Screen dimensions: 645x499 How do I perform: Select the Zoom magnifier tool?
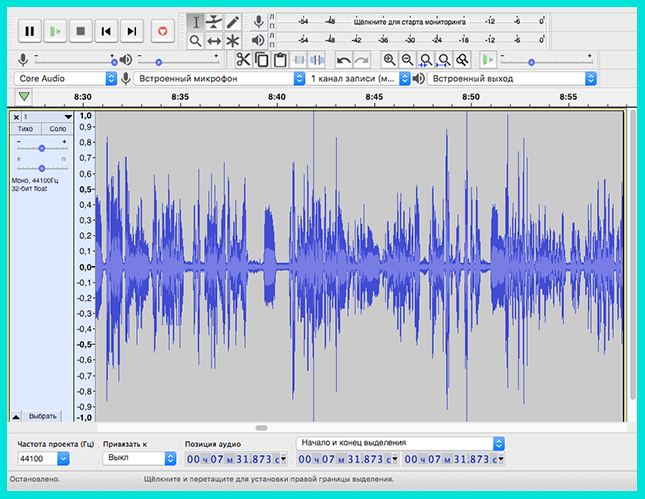tap(196, 41)
